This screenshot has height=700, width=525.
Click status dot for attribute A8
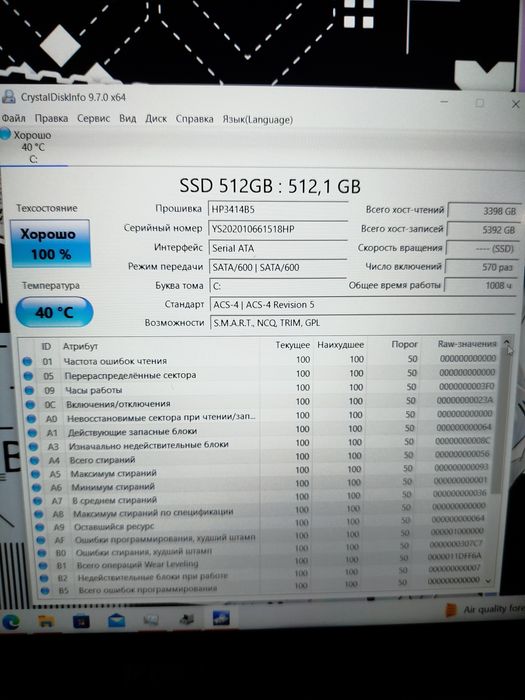39,514
